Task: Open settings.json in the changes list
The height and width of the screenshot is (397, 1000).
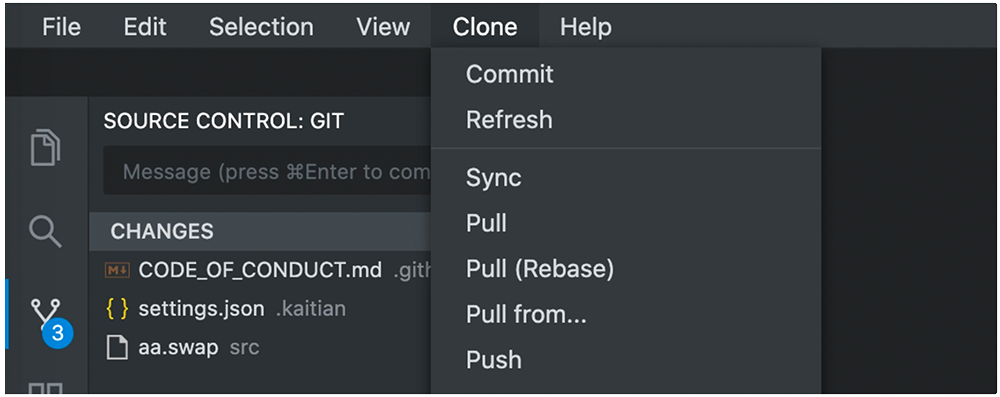Action: coord(202,309)
